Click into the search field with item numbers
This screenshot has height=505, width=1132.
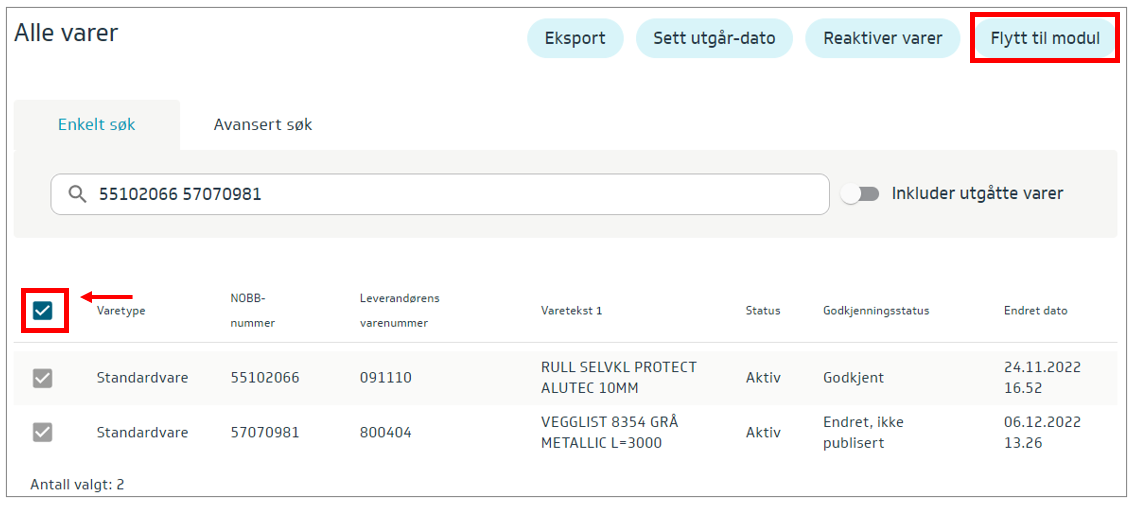(x=450, y=194)
